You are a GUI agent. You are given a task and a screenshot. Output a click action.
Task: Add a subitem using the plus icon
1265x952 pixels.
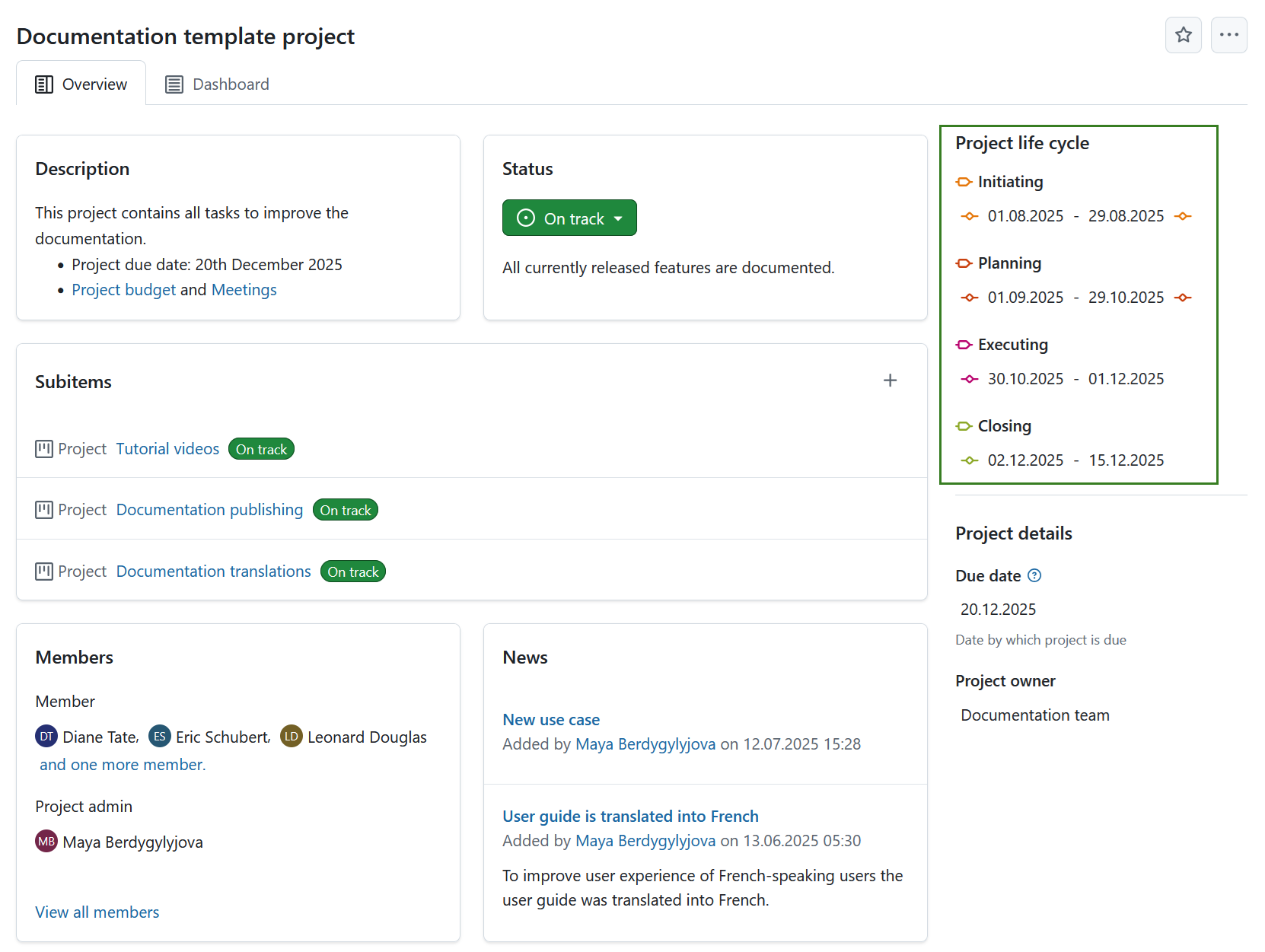click(x=890, y=380)
